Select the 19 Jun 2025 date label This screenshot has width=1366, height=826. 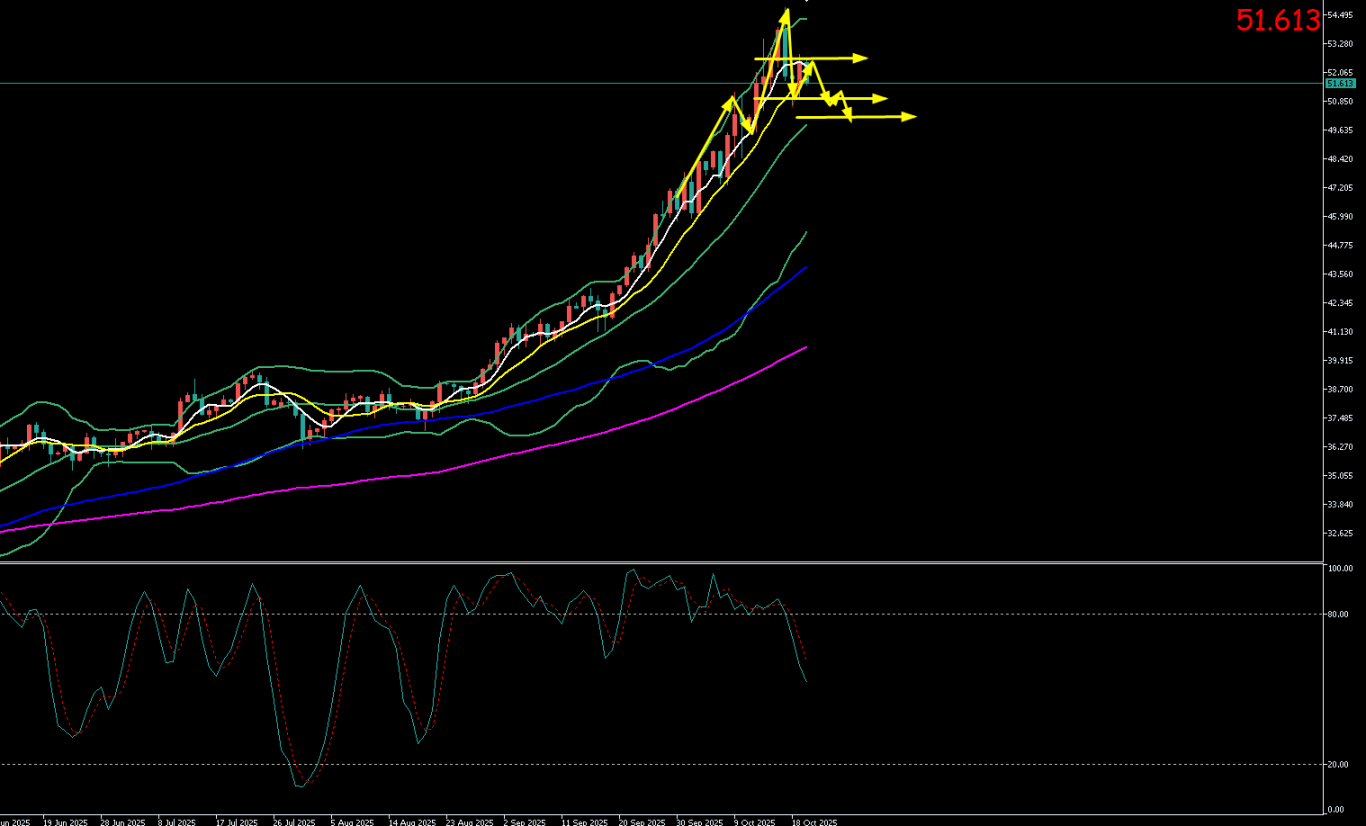(64, 822)
